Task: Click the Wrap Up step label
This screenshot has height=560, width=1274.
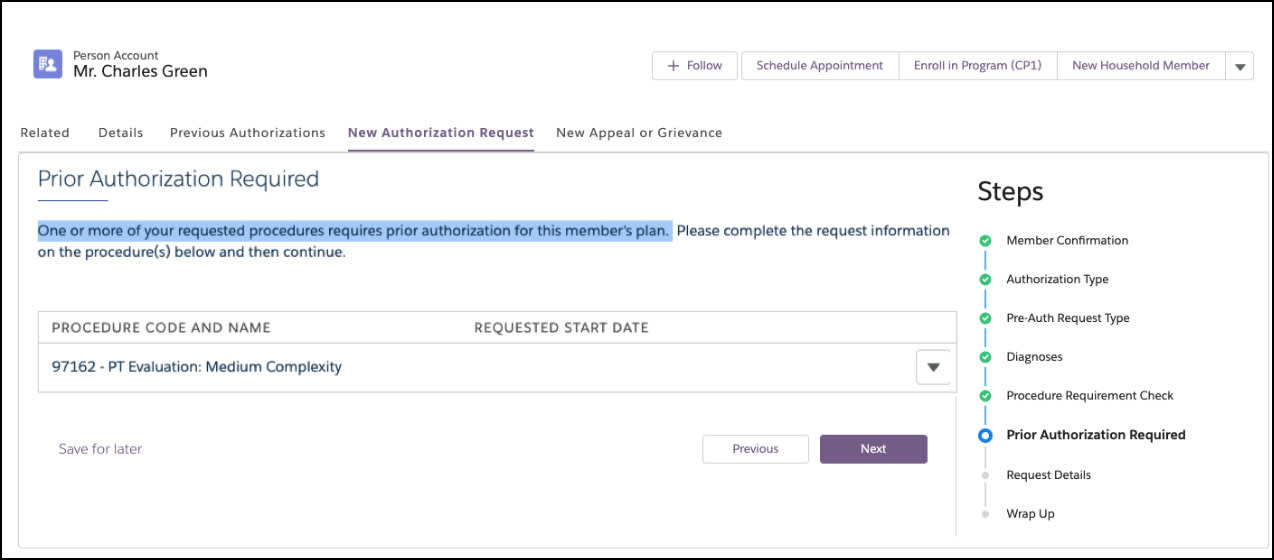Action: (x=1030, y=514)
